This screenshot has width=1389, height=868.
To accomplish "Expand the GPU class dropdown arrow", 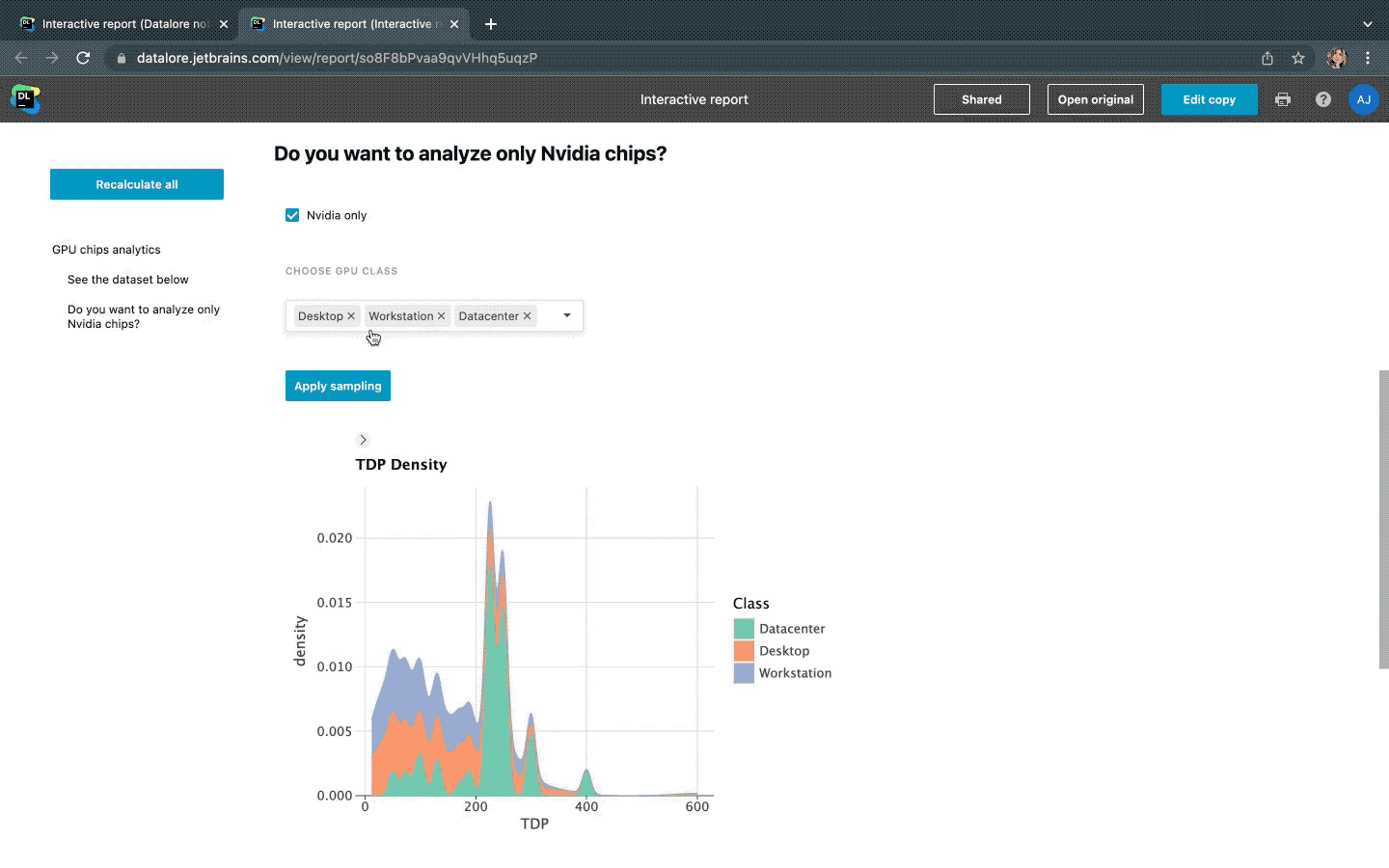I will [567, 315].
